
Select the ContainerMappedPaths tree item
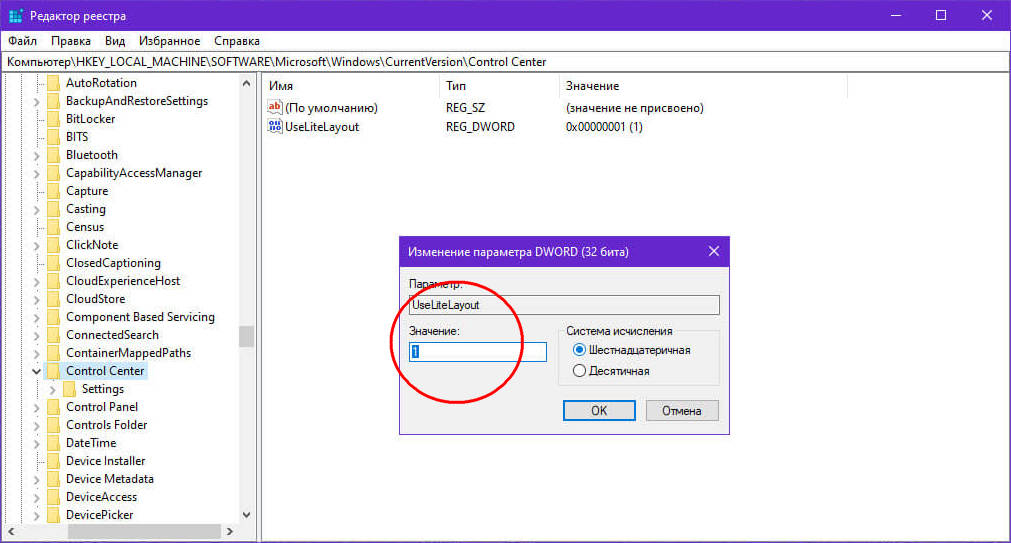click(x=128, y=353)
